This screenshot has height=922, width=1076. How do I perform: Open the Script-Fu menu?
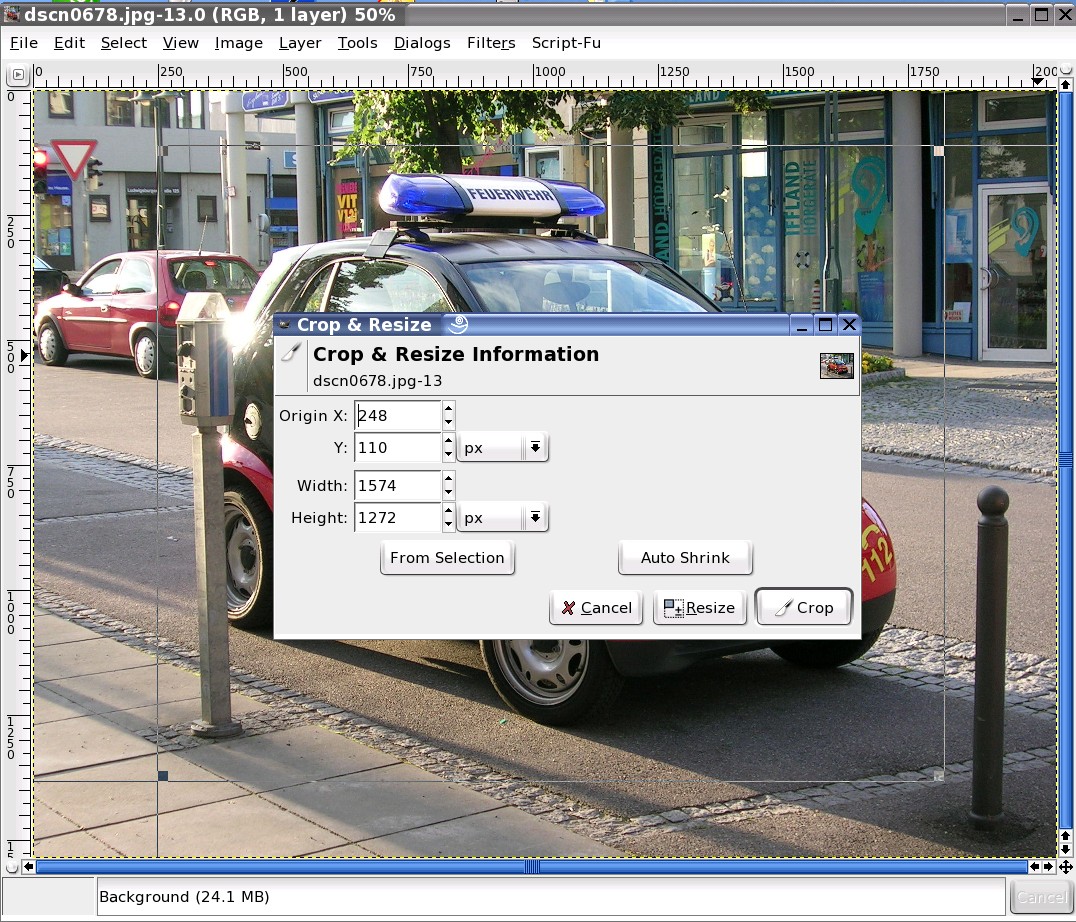coord(565,43)
